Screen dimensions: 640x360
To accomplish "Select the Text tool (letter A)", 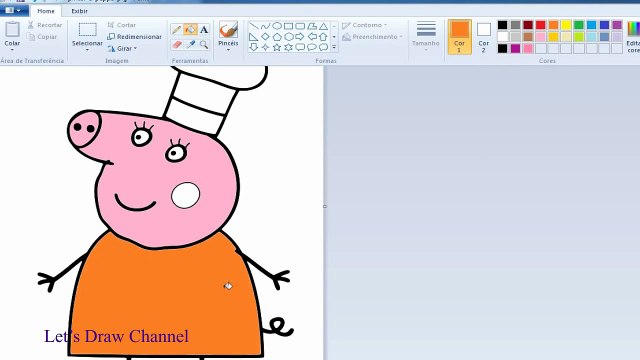I will point(204,29).
